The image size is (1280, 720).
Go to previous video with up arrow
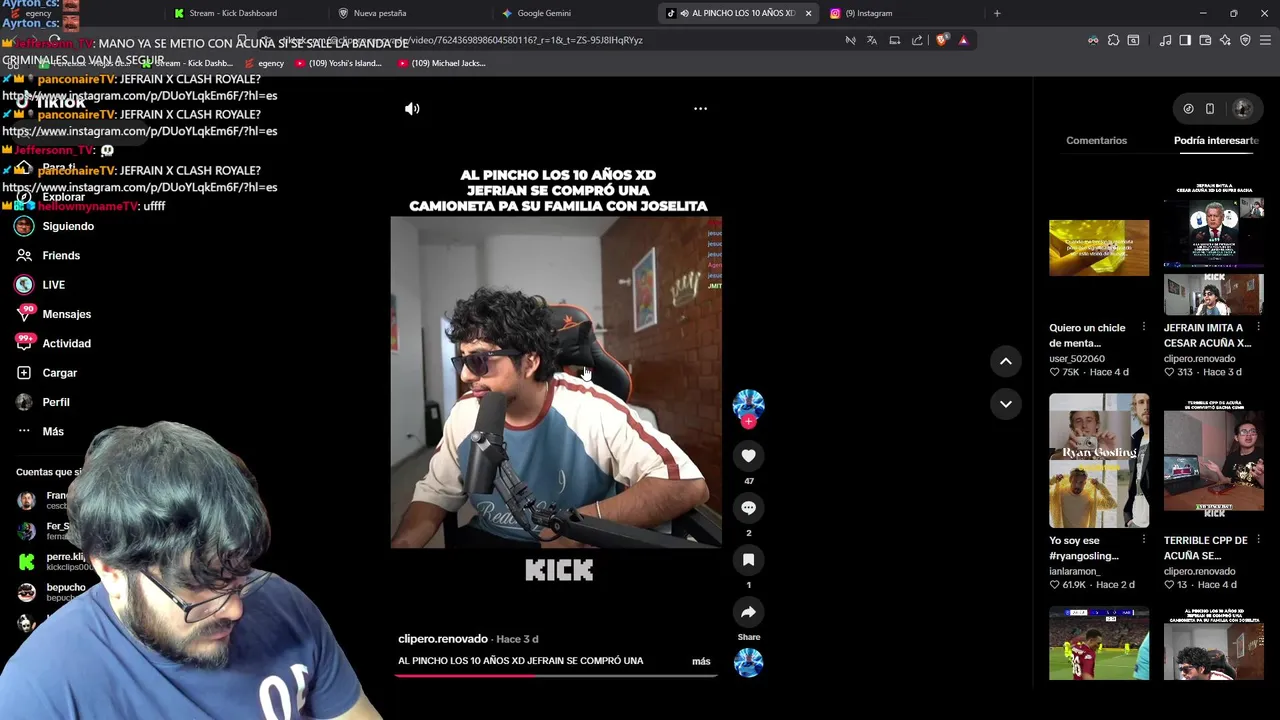click(1006, 361)
